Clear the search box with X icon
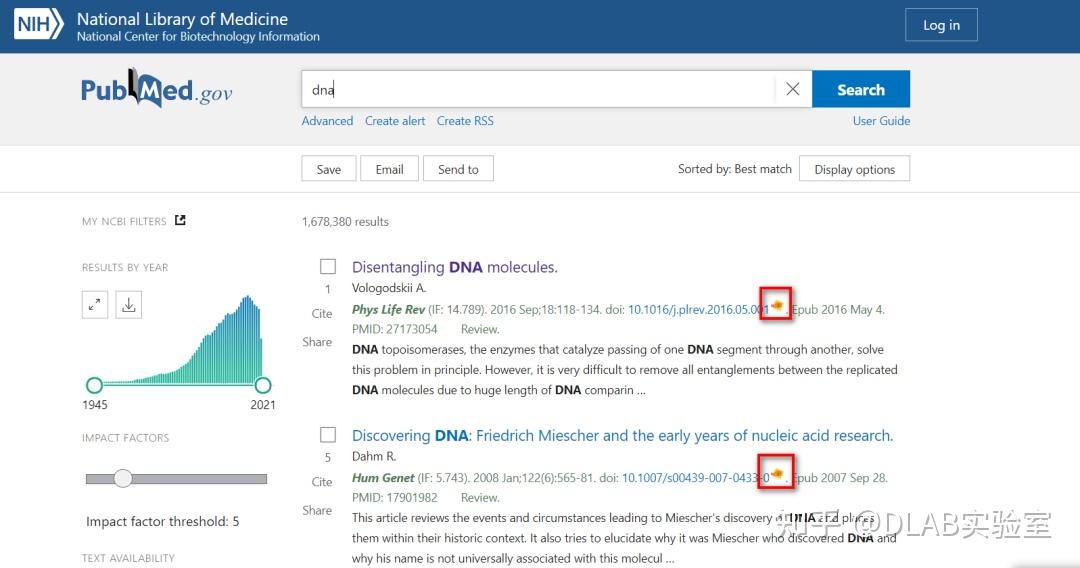The image size is (1080, 568). pos(793,89)
